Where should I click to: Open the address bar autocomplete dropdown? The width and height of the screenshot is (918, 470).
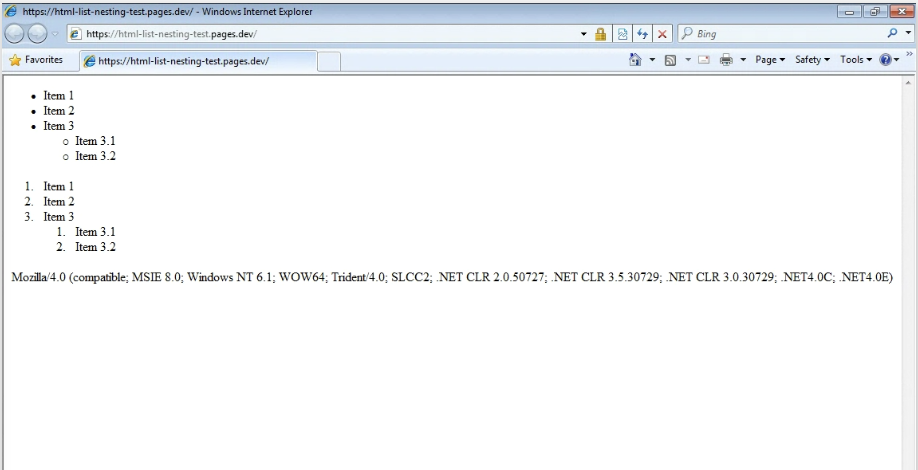pyautogui.click(x=584, y=34)
